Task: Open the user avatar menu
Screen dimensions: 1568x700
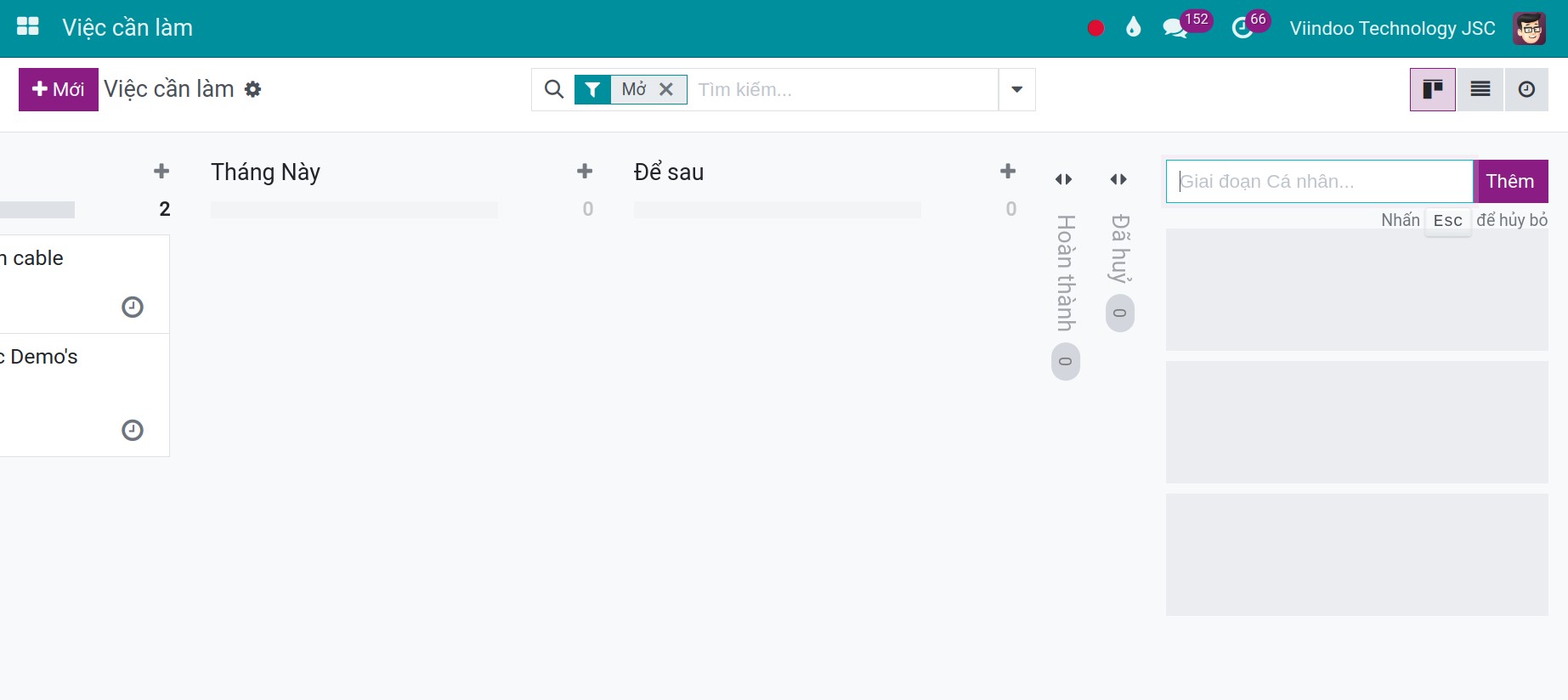Action: tap(1530, 28)
